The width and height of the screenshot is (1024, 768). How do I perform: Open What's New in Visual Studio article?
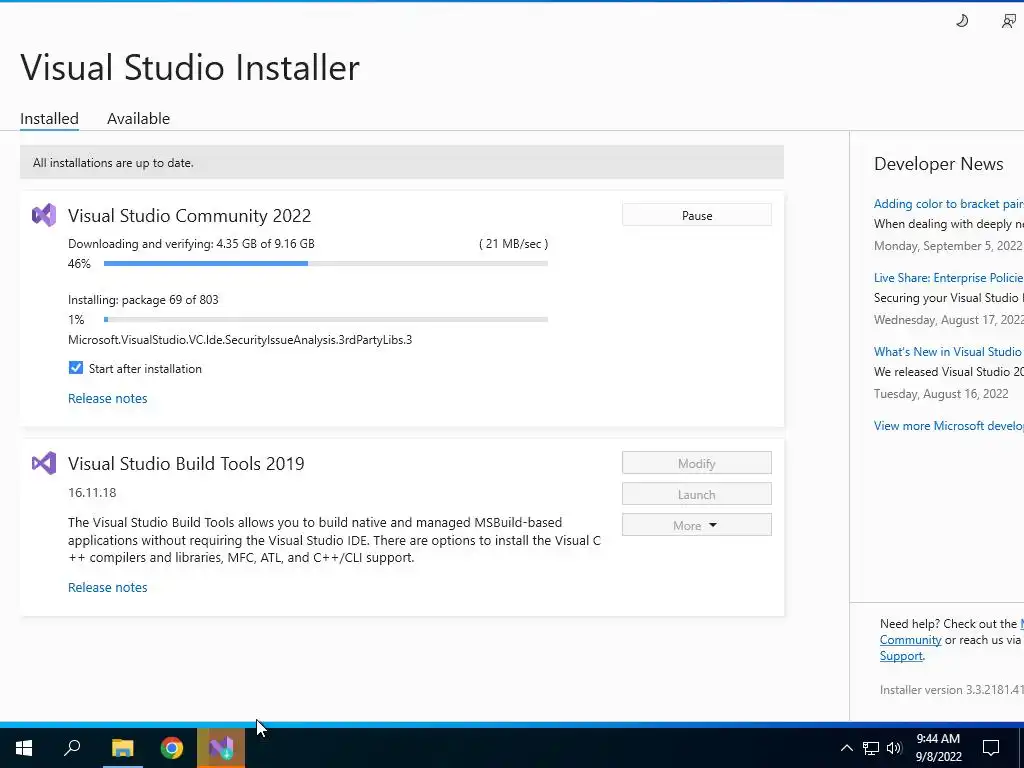tap(948, 351)
